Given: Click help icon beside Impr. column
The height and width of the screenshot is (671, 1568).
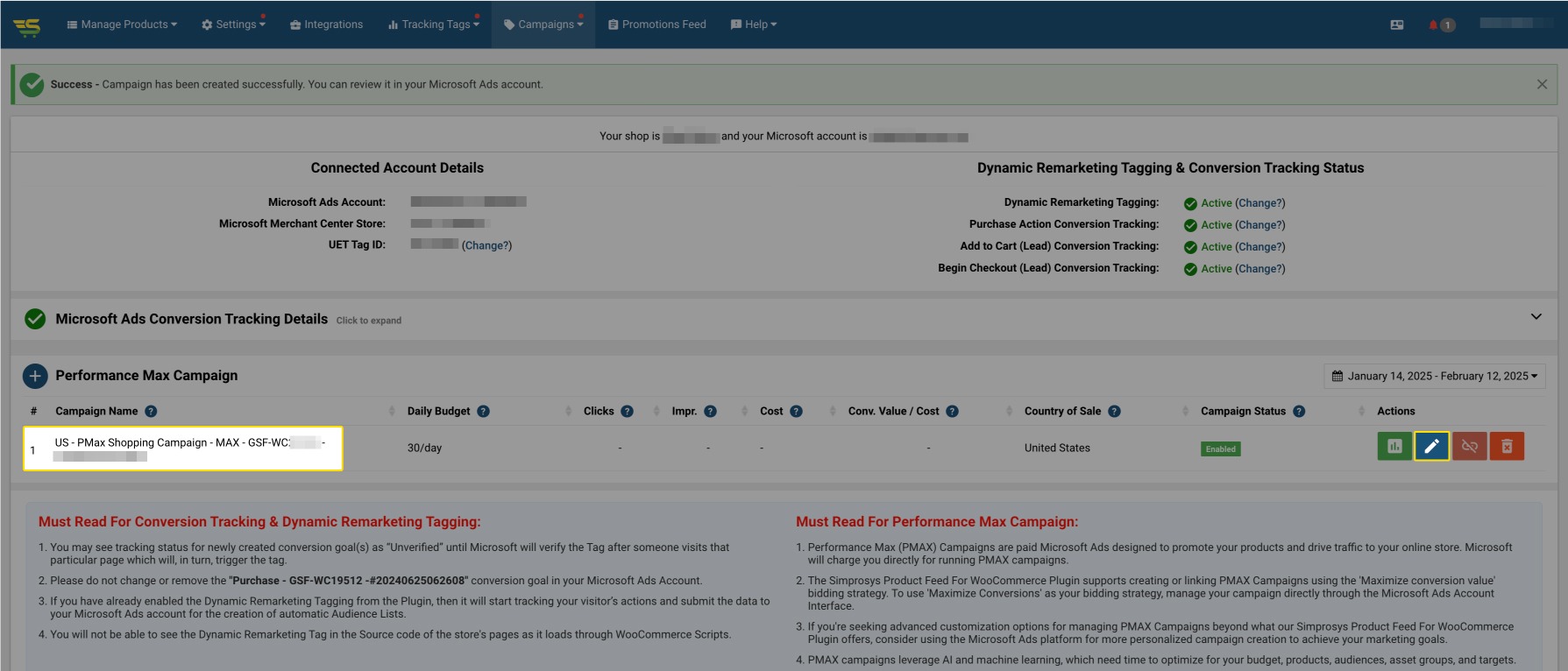Looking at the screenshot, I should pos(710,411).
